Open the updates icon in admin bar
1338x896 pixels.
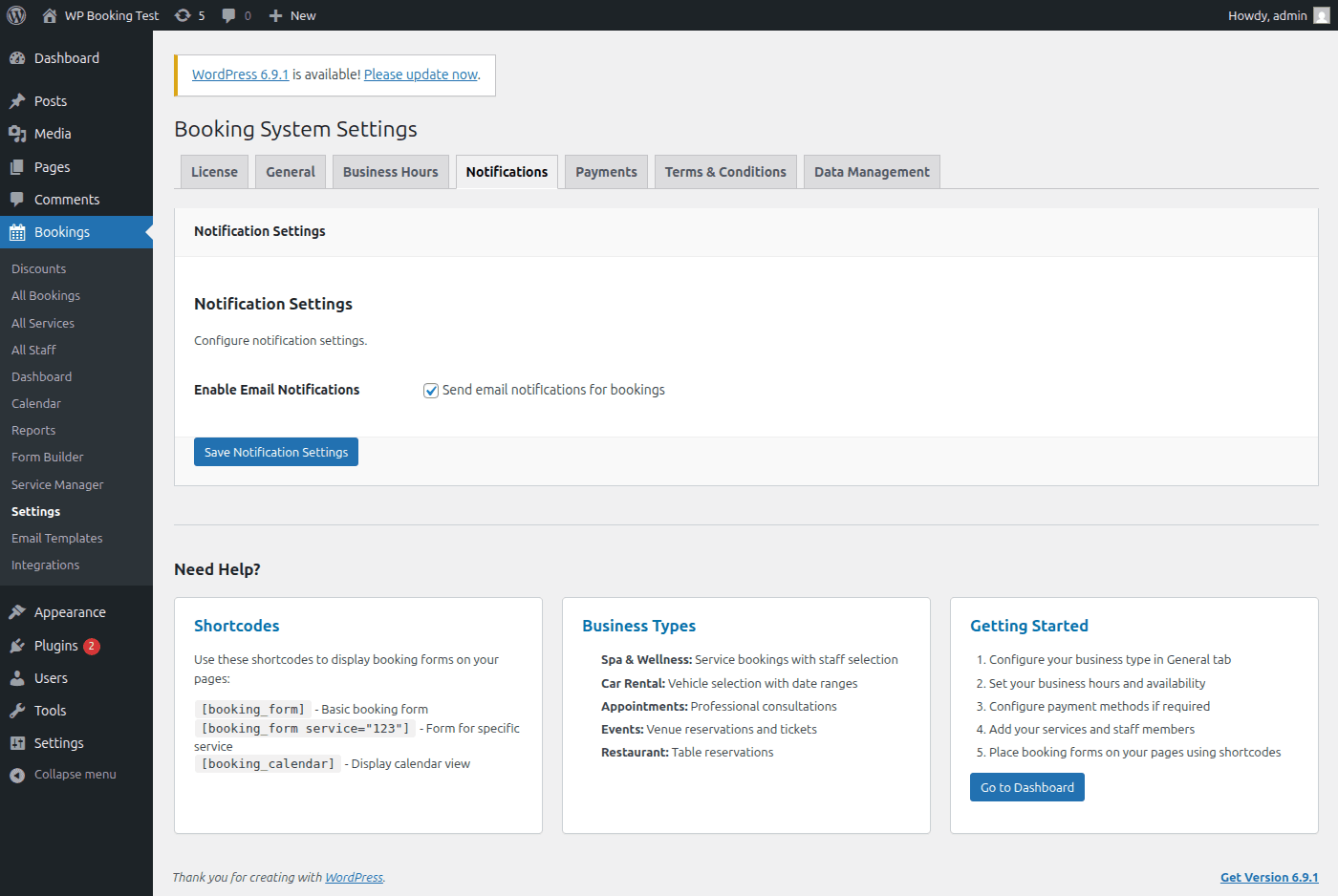pyautogui.click(x=183, y=15)
